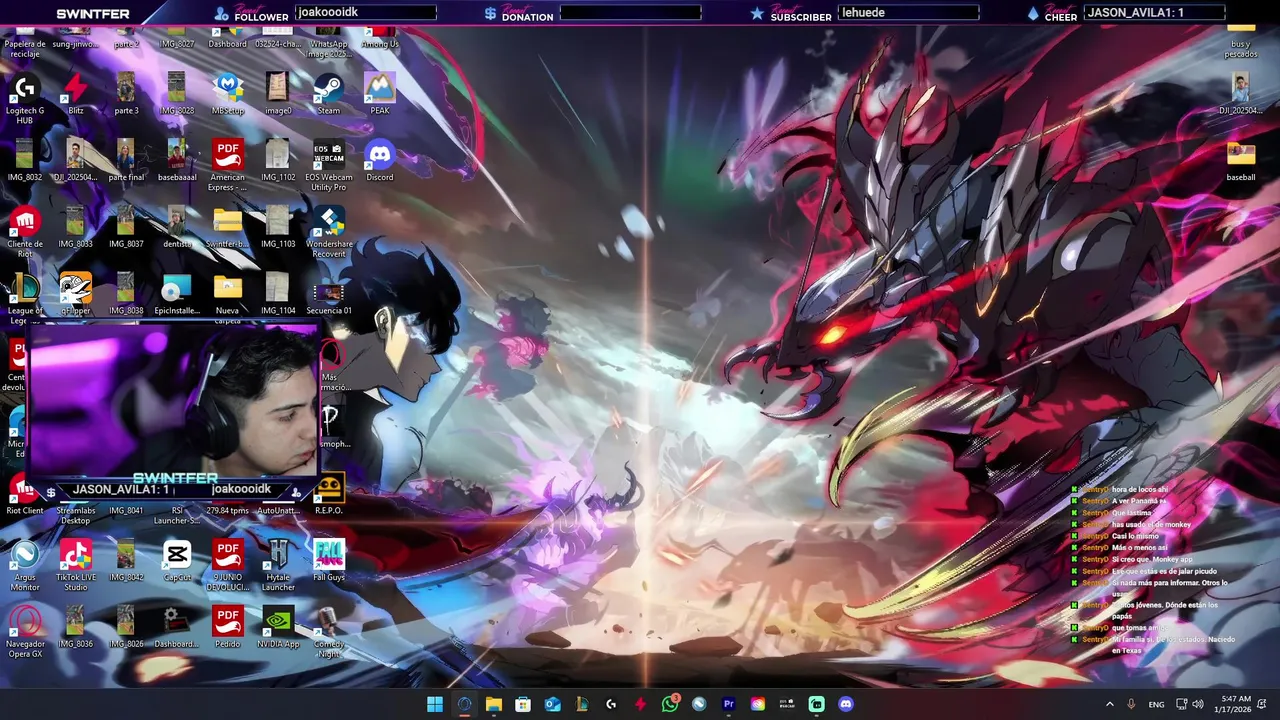Screen dimensions: 1280x720
Task: Select the parte final video thumbnail
Action: (x=126, y=161)
